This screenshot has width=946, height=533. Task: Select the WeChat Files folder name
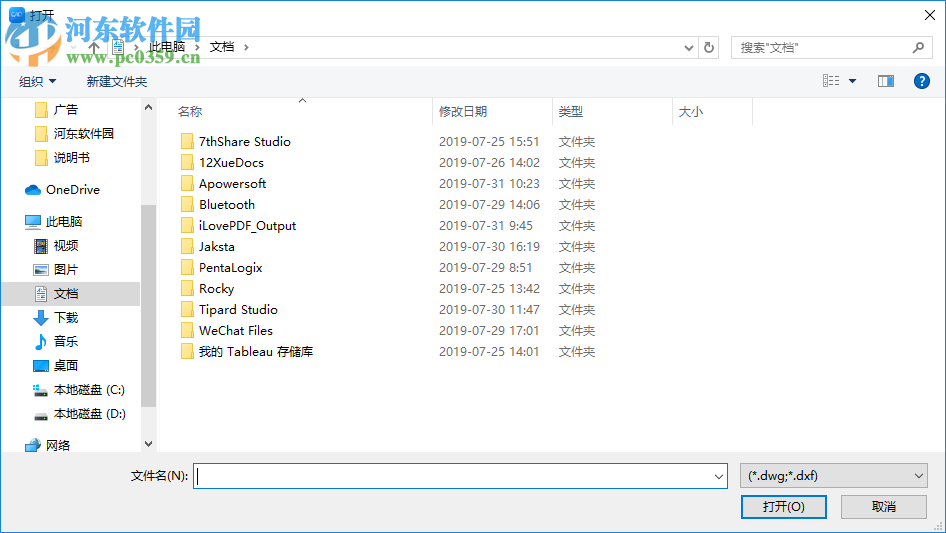236,331
